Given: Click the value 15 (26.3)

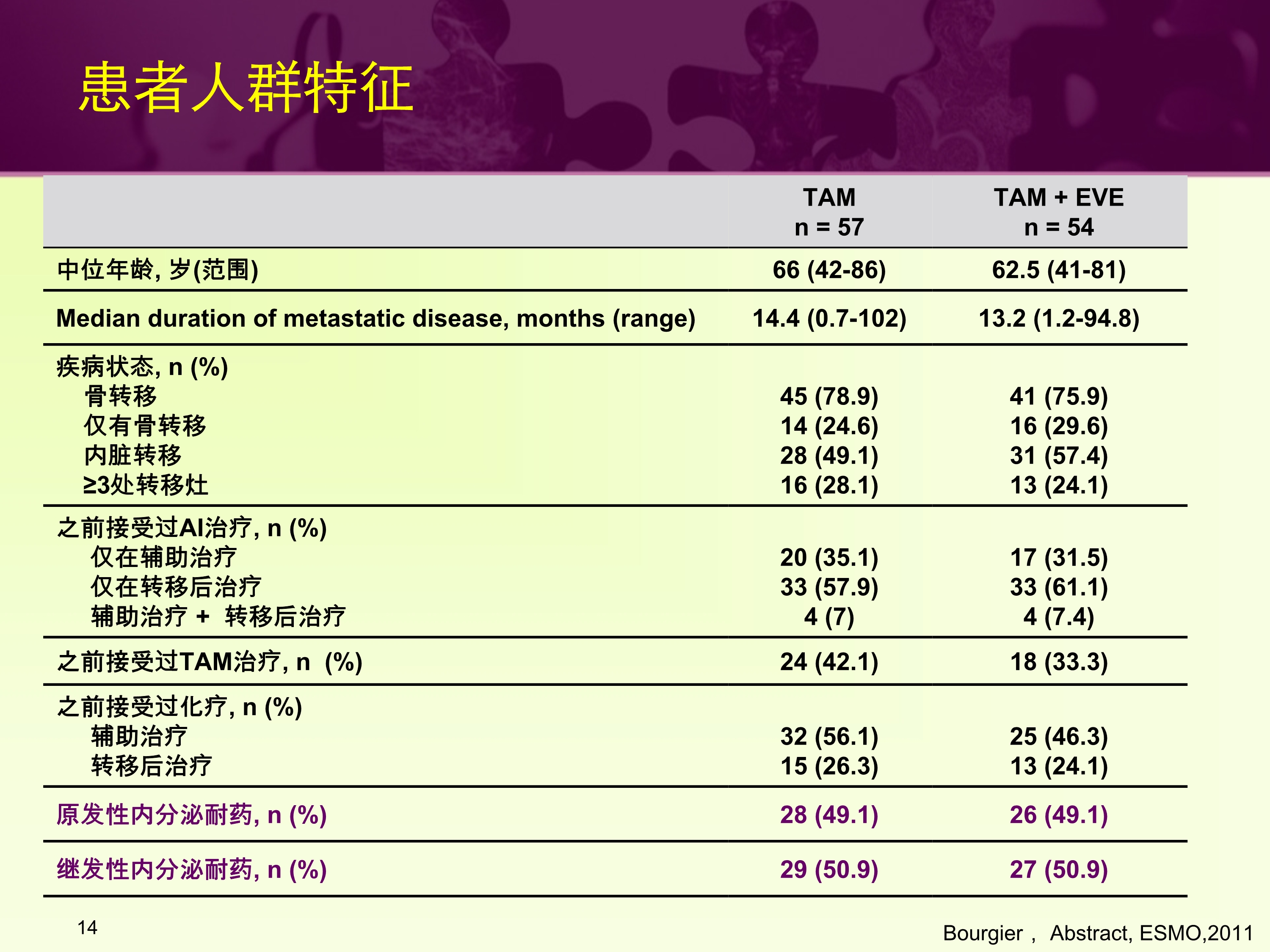Looking at the screenshot, I should click(x=829, y=767).
